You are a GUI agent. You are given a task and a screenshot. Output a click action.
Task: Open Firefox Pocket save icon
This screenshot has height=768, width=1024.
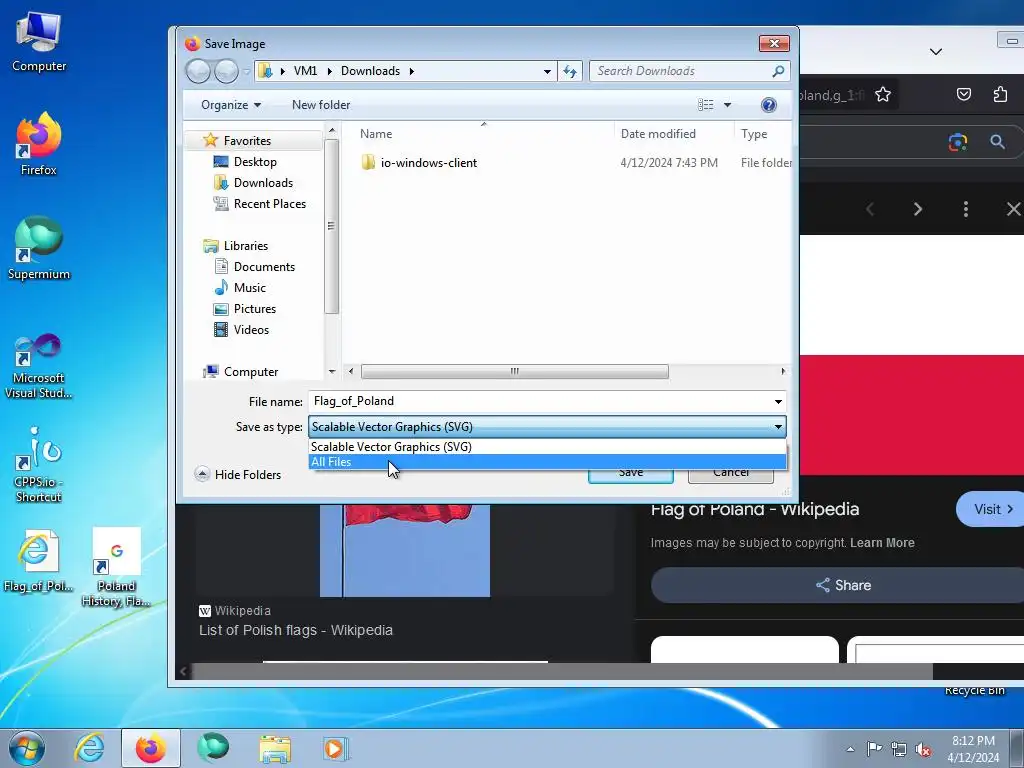[x=963, y=95]
